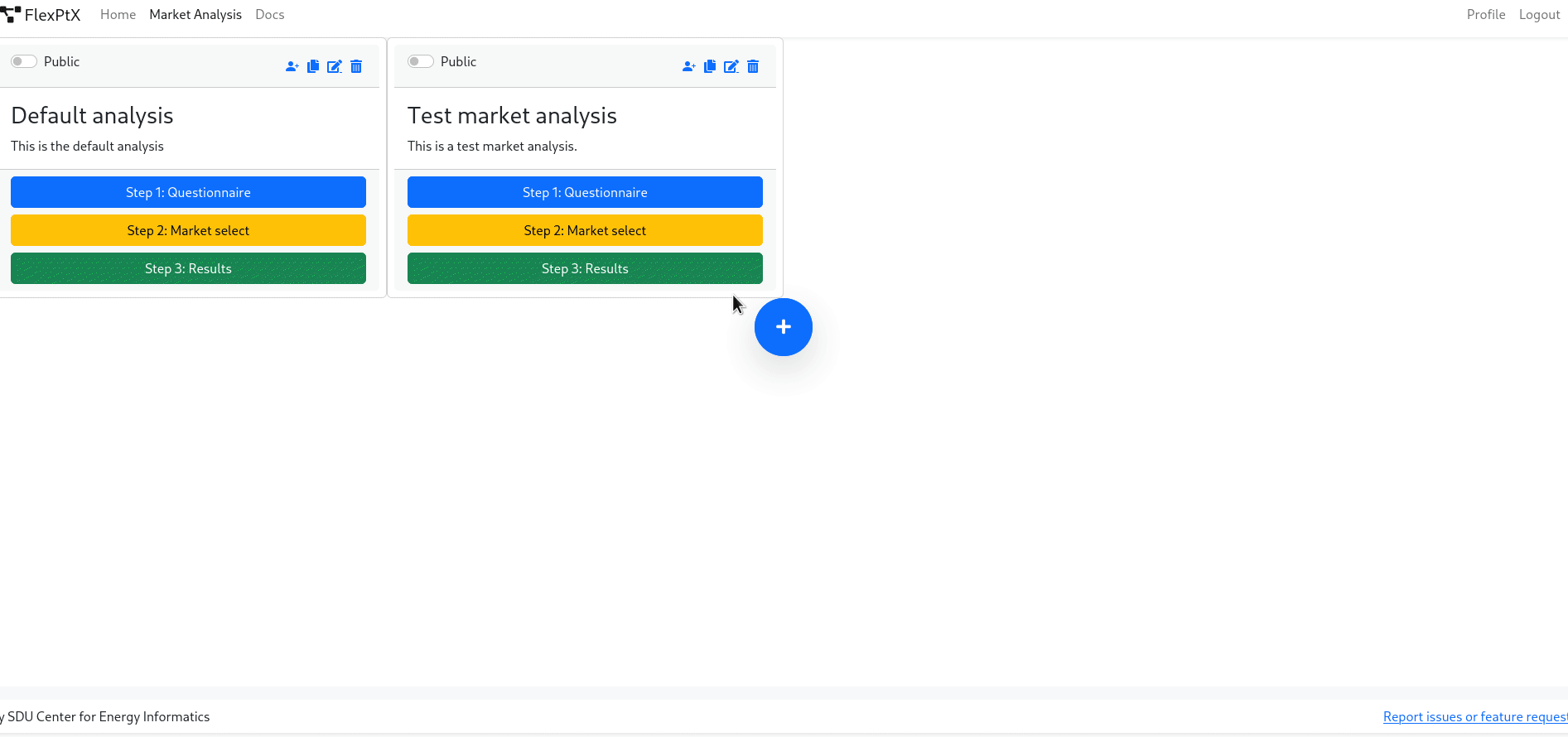This screenshot has height=737, width=1568.
Task: Open Step 1: Questionnaire in Test market analysis
Action: [x=585, y=192]
